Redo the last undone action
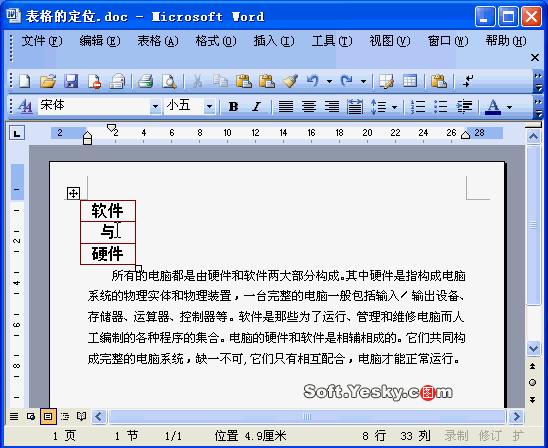 pos(347,81)
